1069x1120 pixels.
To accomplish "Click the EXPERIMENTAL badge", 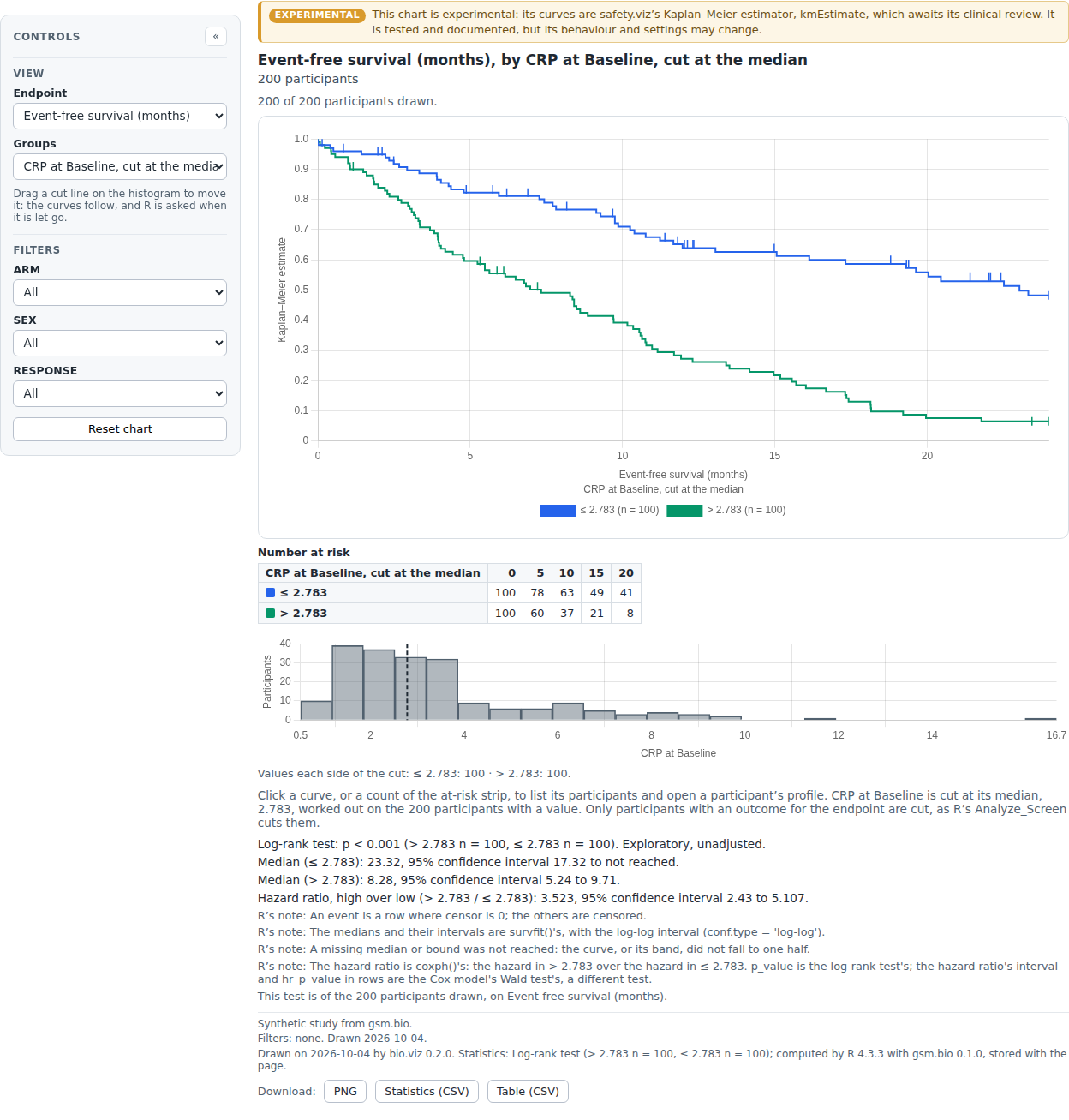I will click(317, 15).
